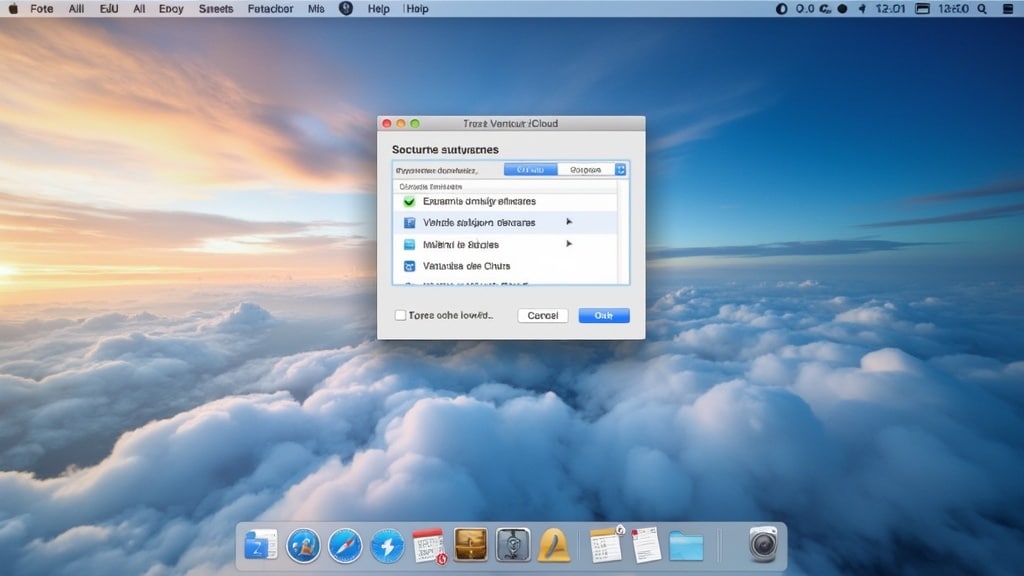
Task: Click the window/display icon in menu bar
Action: click(x=922, y=8)
